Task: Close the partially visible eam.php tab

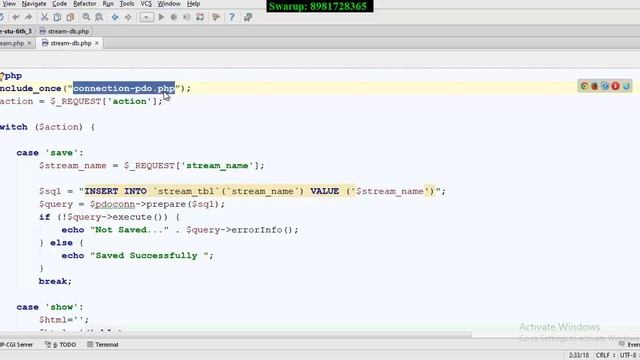Action: pos(29,43)
